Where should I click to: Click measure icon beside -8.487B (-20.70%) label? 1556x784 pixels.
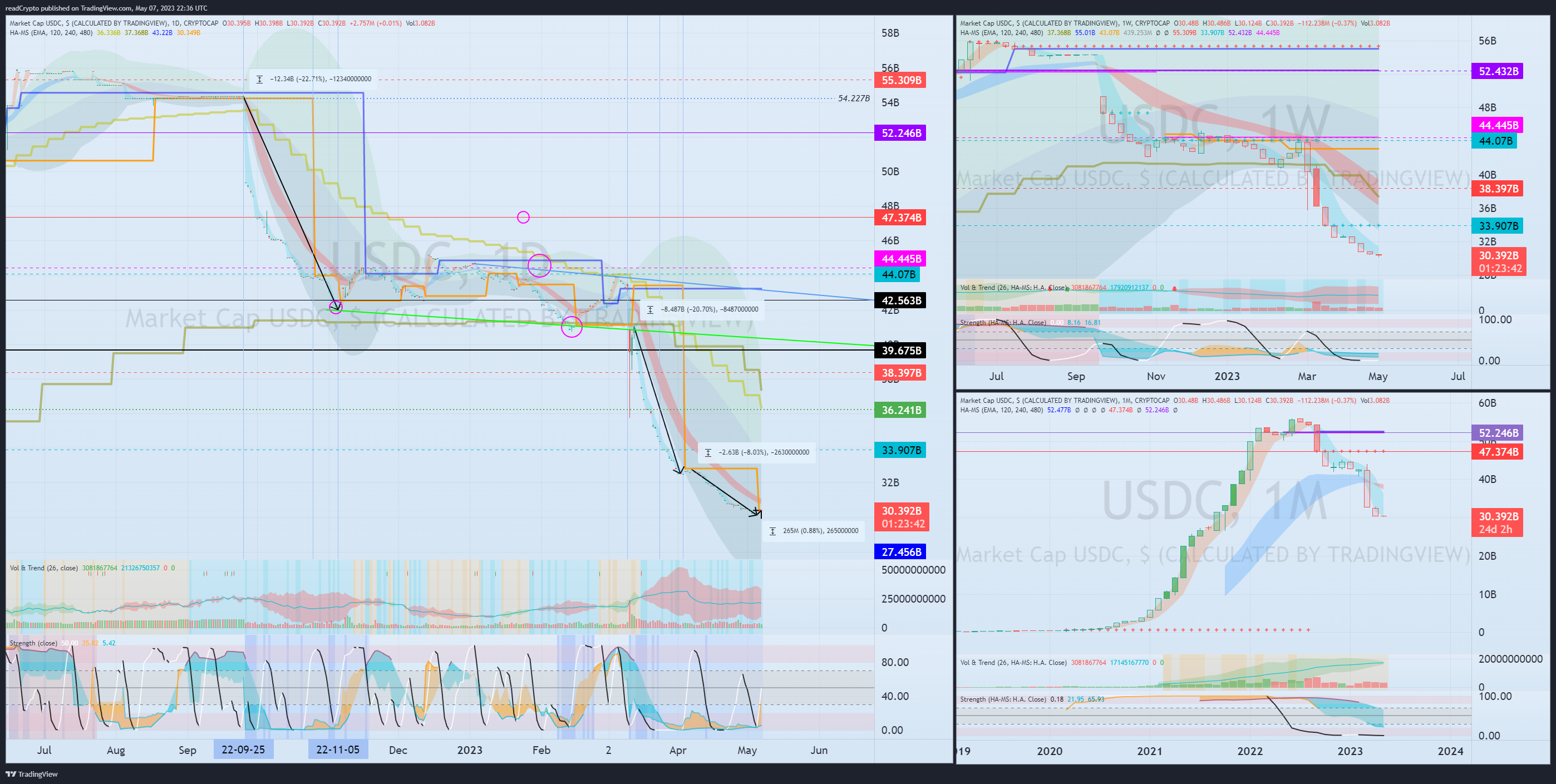point(650,309)
